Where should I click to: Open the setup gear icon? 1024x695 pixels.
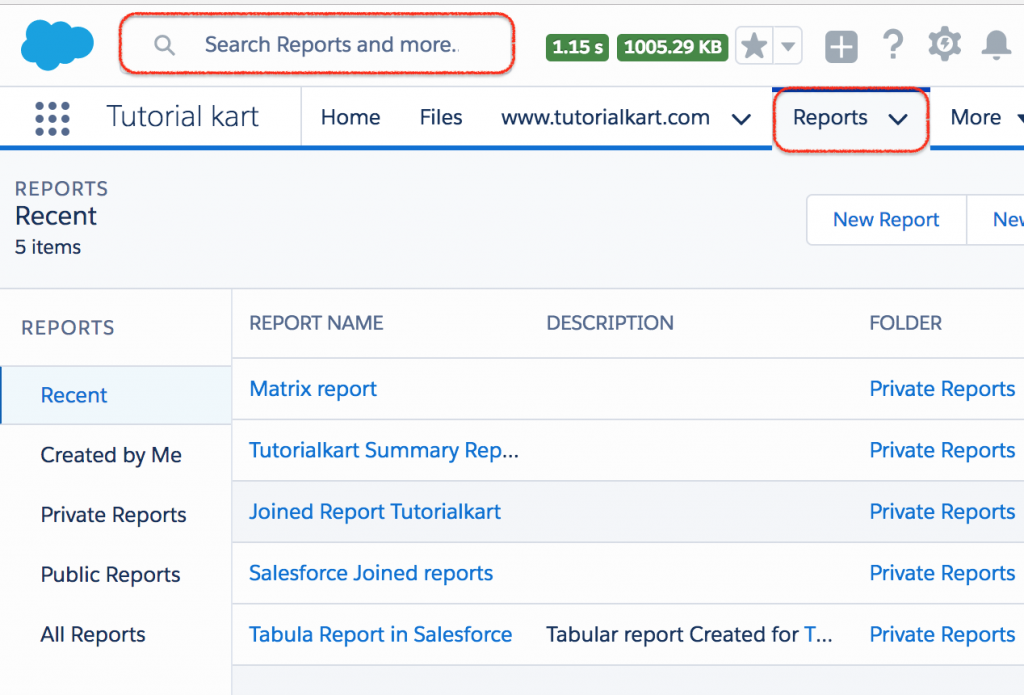(944, 45)
